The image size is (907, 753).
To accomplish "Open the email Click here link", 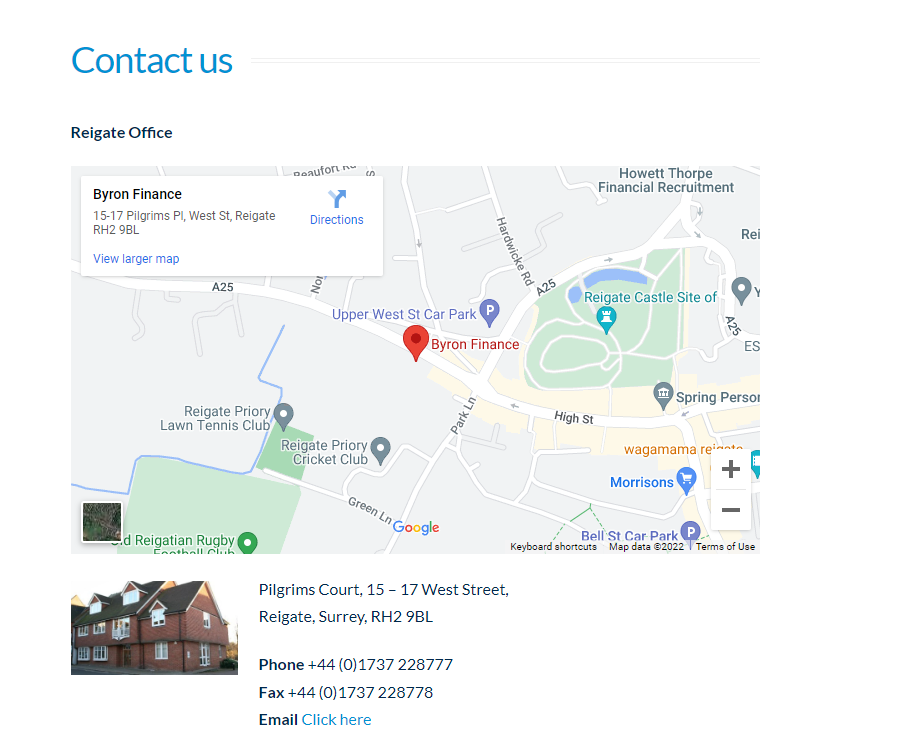I will pyautogui.click(x=336, y=719).
